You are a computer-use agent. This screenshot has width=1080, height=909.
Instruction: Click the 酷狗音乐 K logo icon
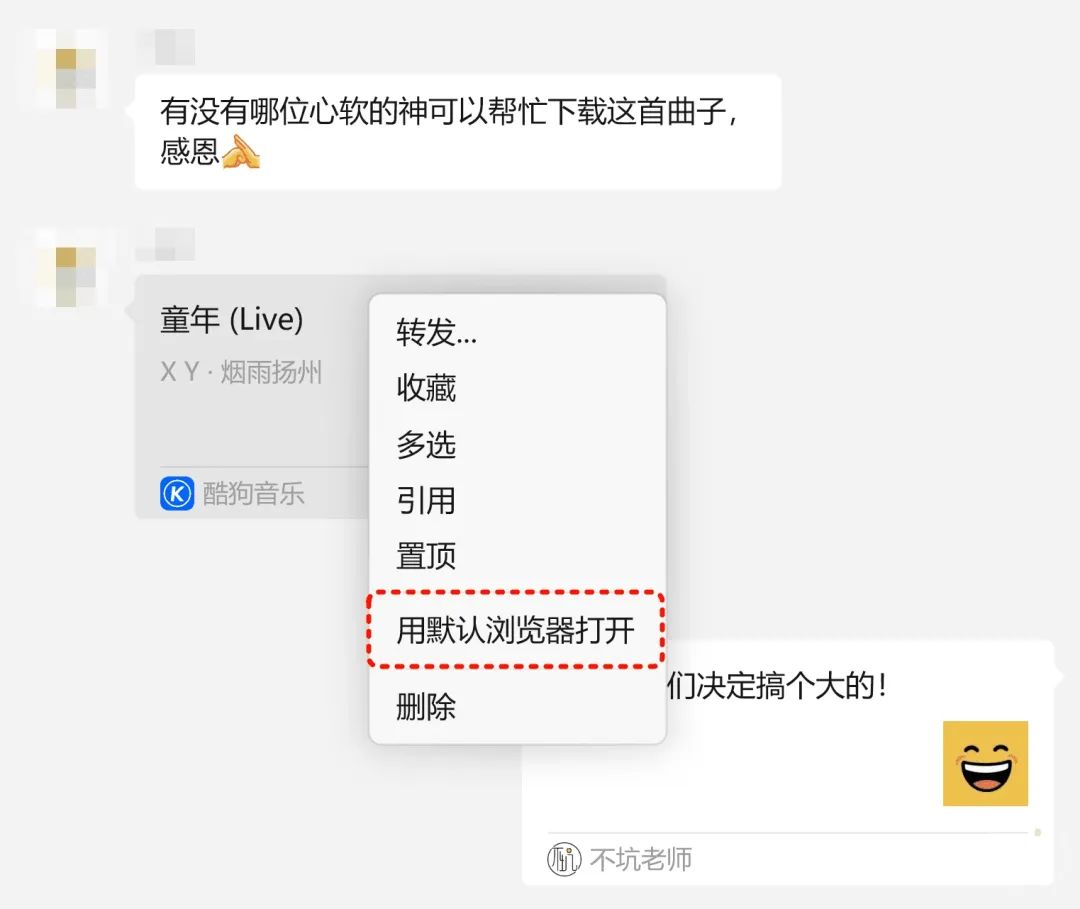(x=177, y=494)
